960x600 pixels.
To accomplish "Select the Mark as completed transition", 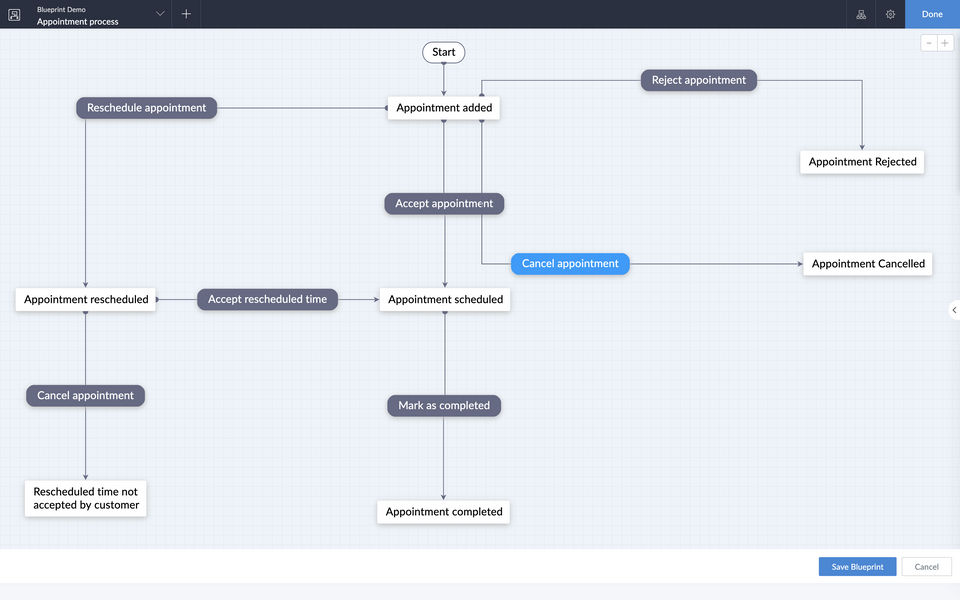I will pos(444,406).
